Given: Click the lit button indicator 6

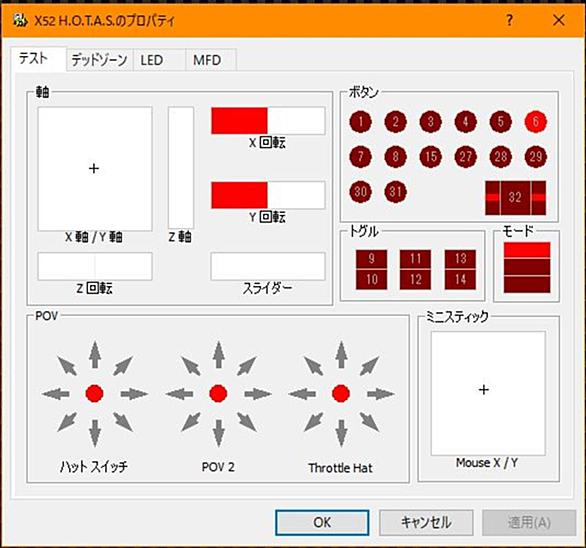Looking at the screenshot, I should (x=536, y=121).
